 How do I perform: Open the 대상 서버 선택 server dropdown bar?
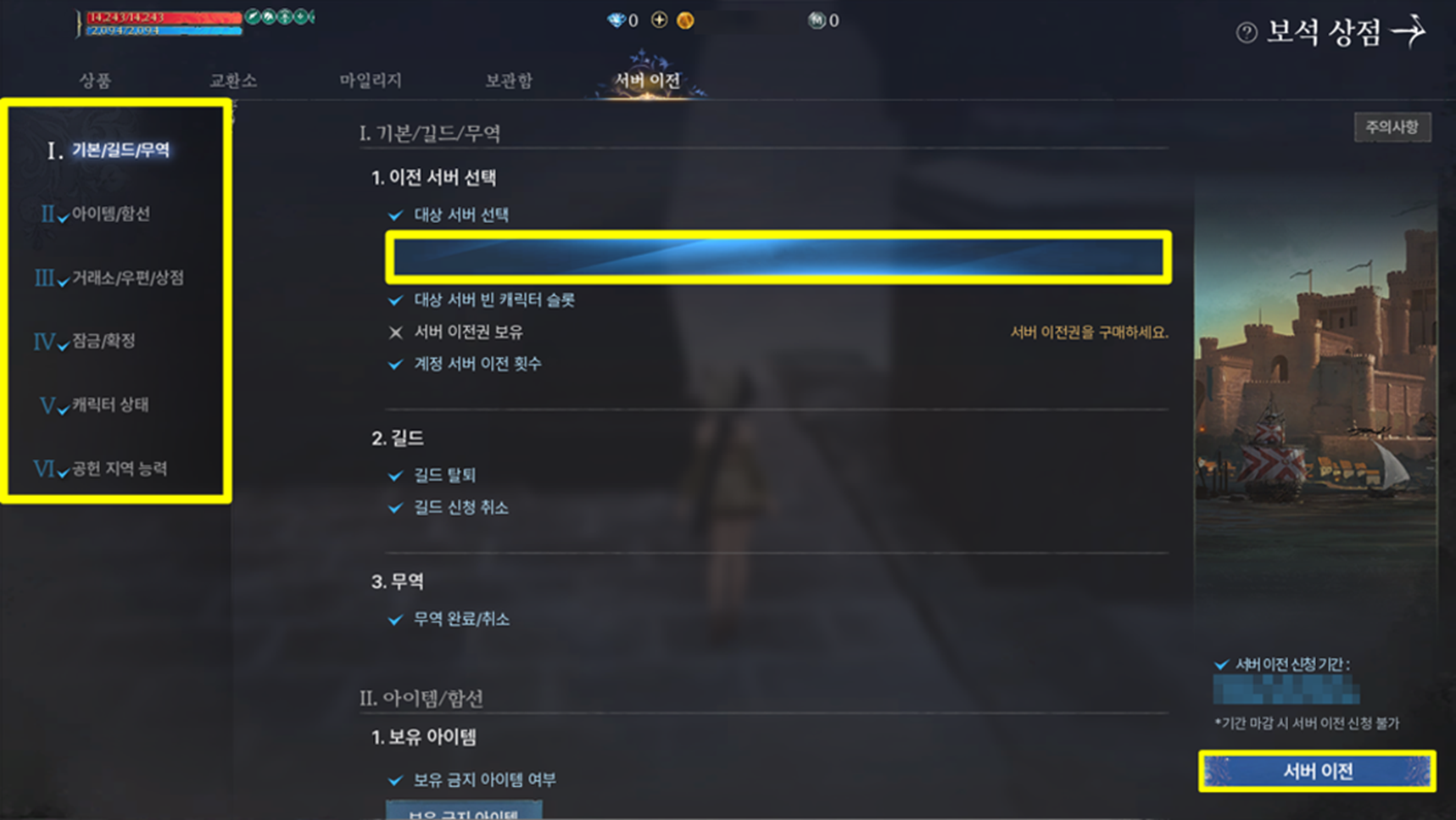(778, 257)
